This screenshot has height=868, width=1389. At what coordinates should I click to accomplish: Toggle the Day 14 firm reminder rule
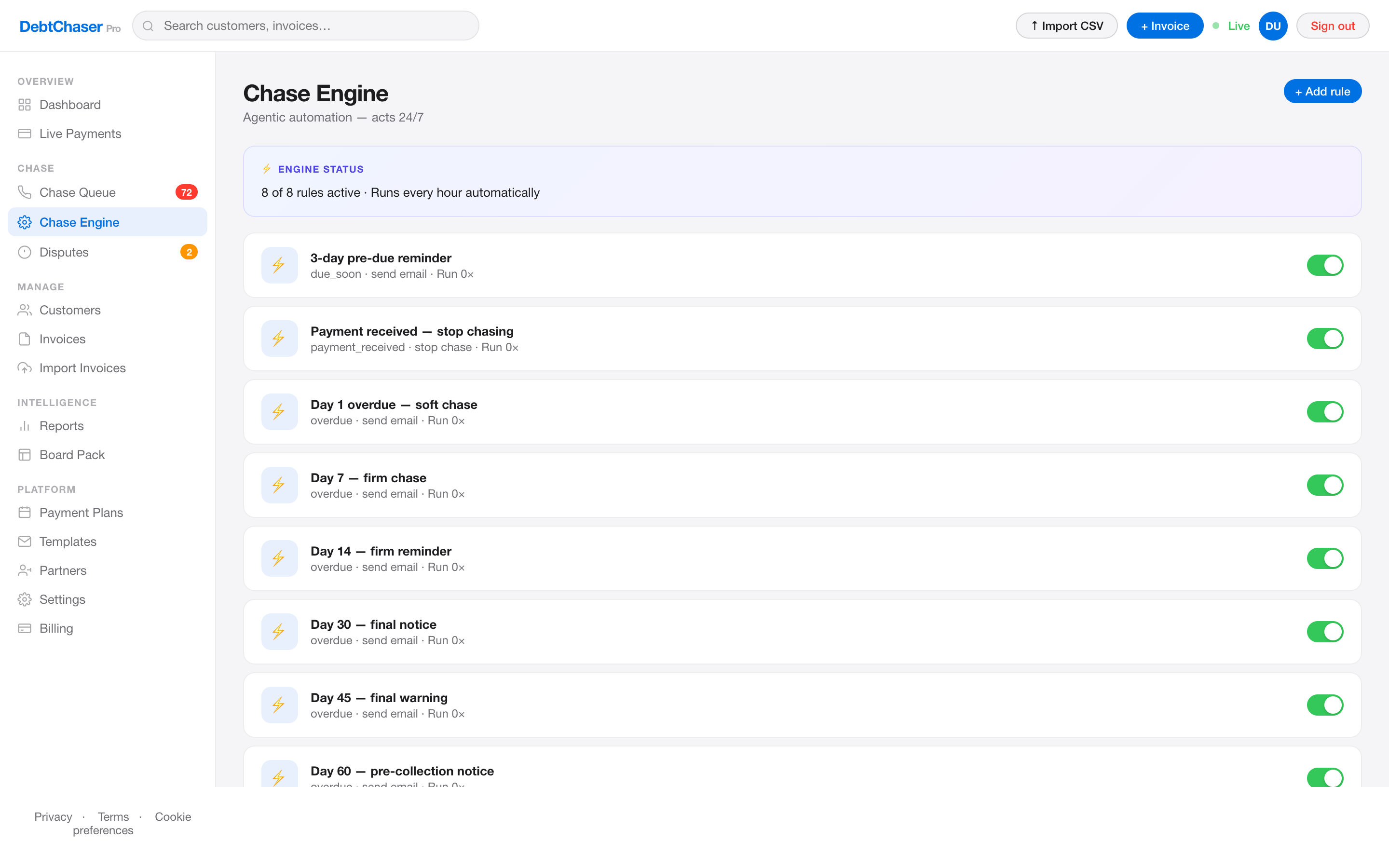pos(1325,558)
